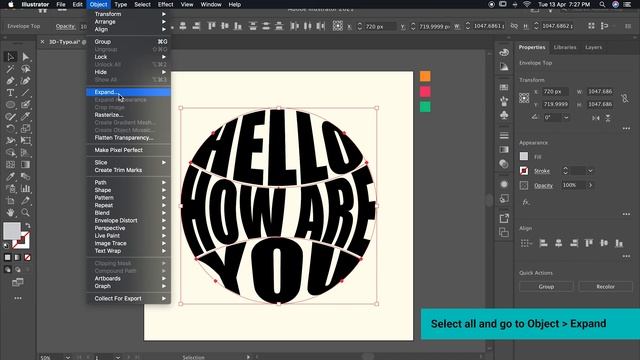The image size is (640, 360).
Task: Open the Symbols (club) panel icon
Action: point(504,116)
